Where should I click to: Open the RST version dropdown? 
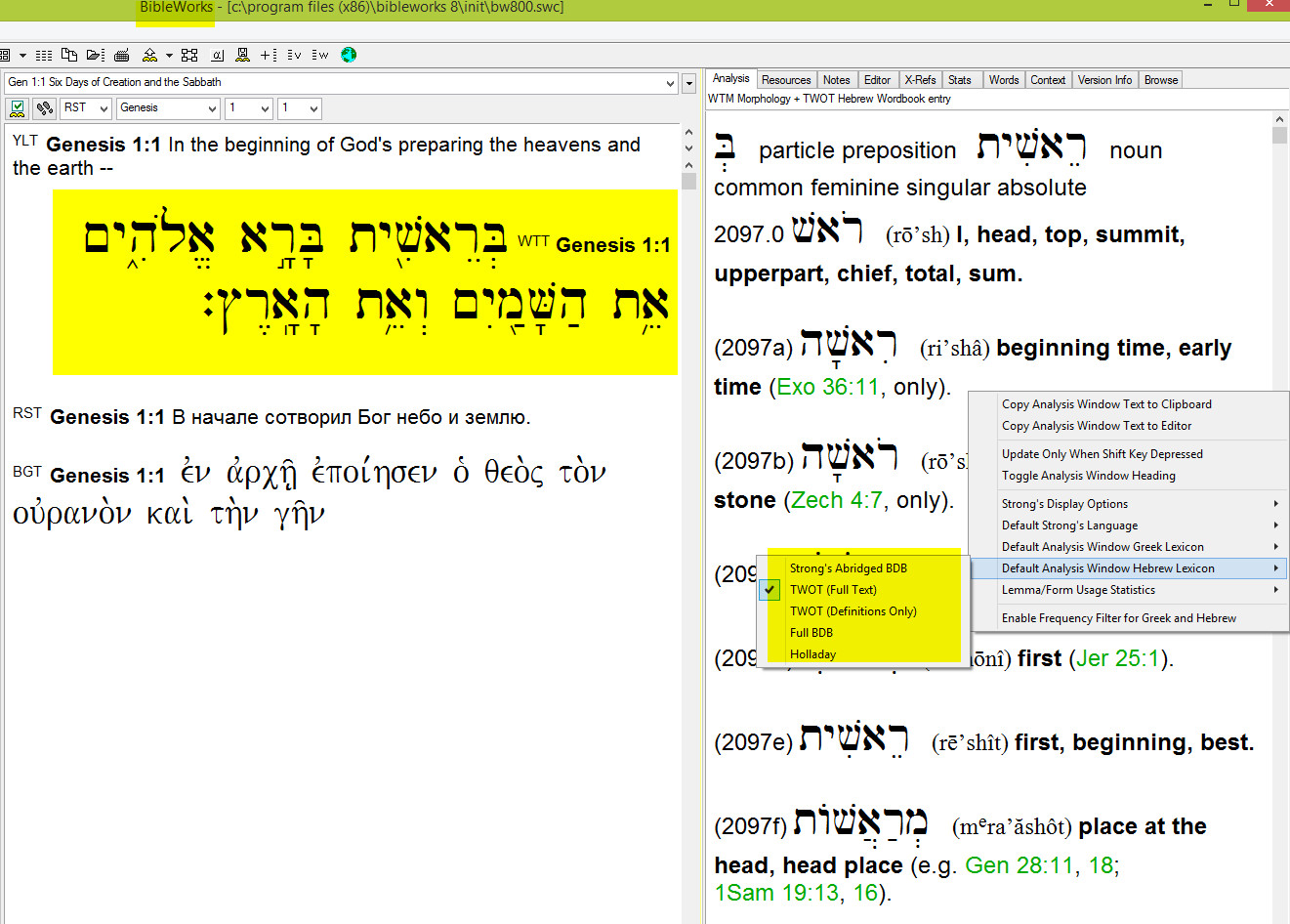(86, 108)
